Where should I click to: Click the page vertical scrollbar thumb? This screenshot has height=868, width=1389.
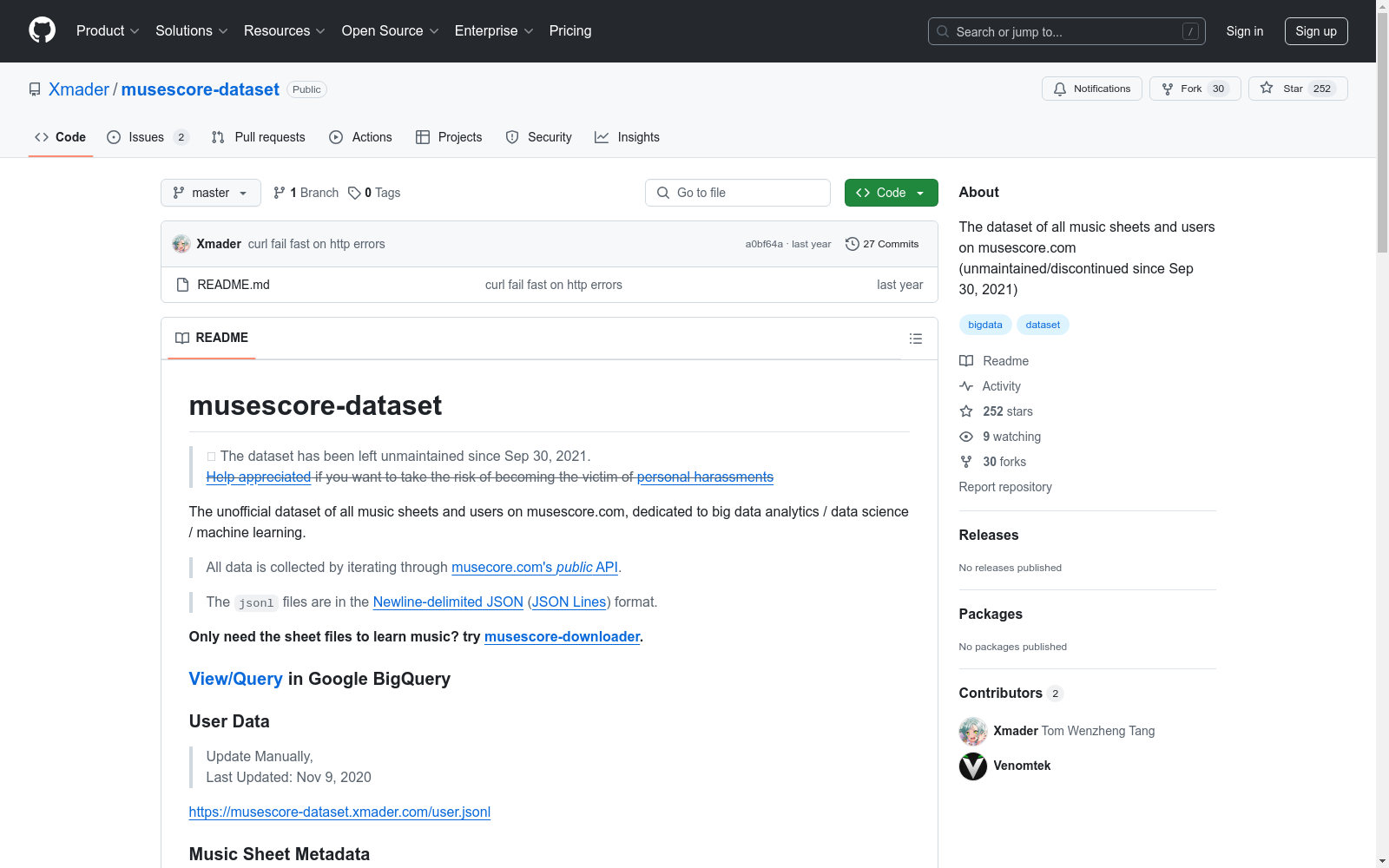tap(1383, 131)
